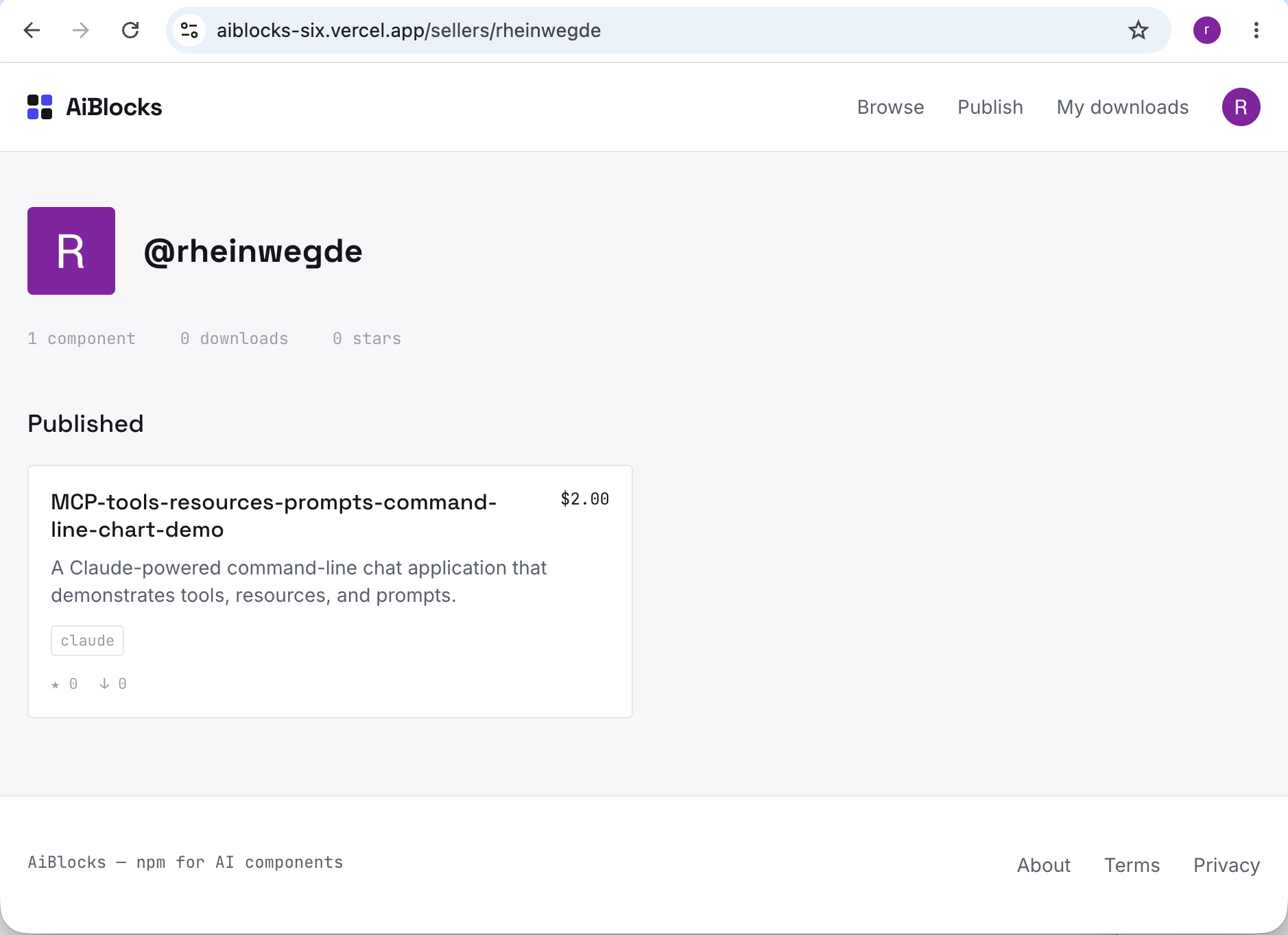The height and width of the screenshot is (935, 1288).
Task: Click the Claude-powered description text
Action: pyautogui.click(x=298, y=581)
